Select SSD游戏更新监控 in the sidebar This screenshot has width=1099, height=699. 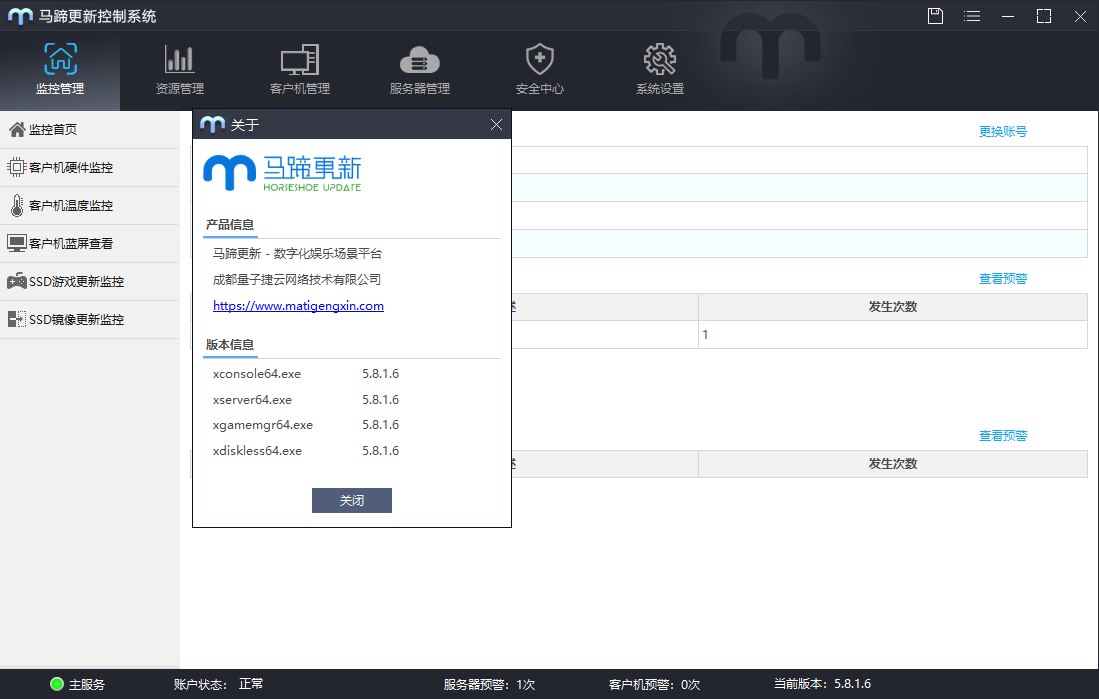pyautogui.click(x=89, y=281)
